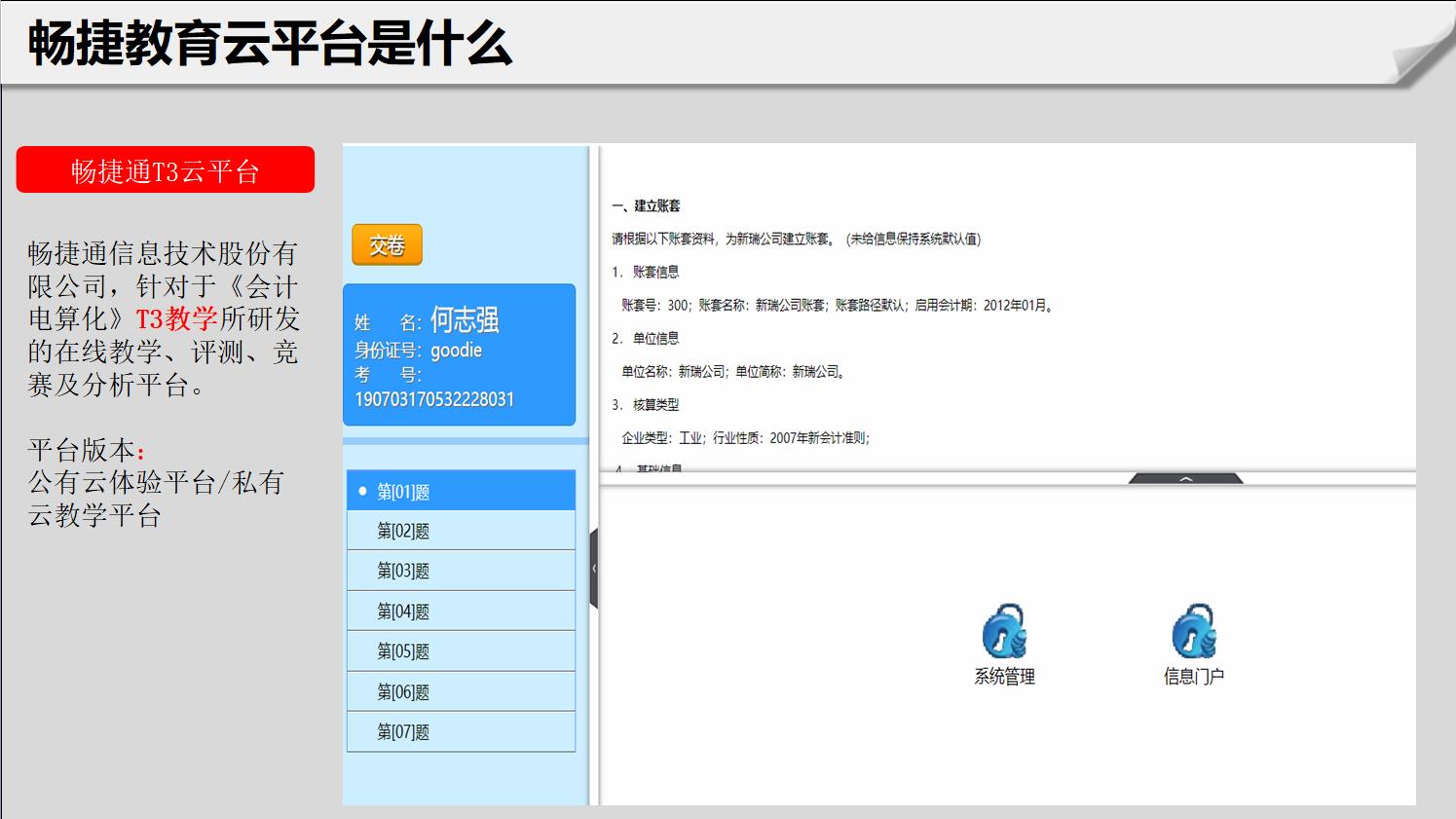Click the underlined 工业 enterprise type text
This screenshot has width=1456, height=819.
pyautogui.click(x=691, y=438)
